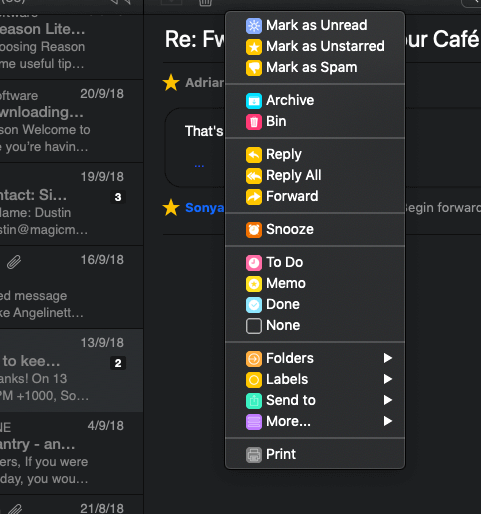
Task: Click the orange Snooze alarm clock icon
Action: coord(254,230)
